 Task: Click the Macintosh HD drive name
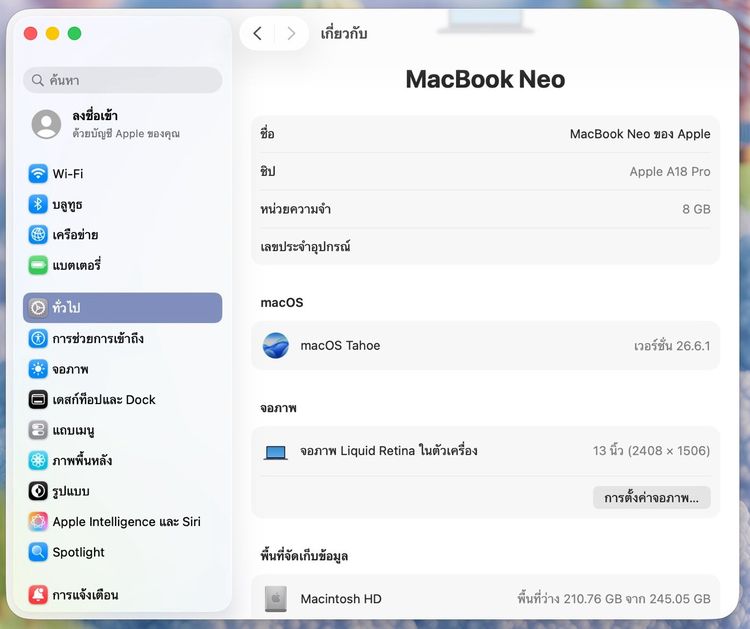click(341, 599)
